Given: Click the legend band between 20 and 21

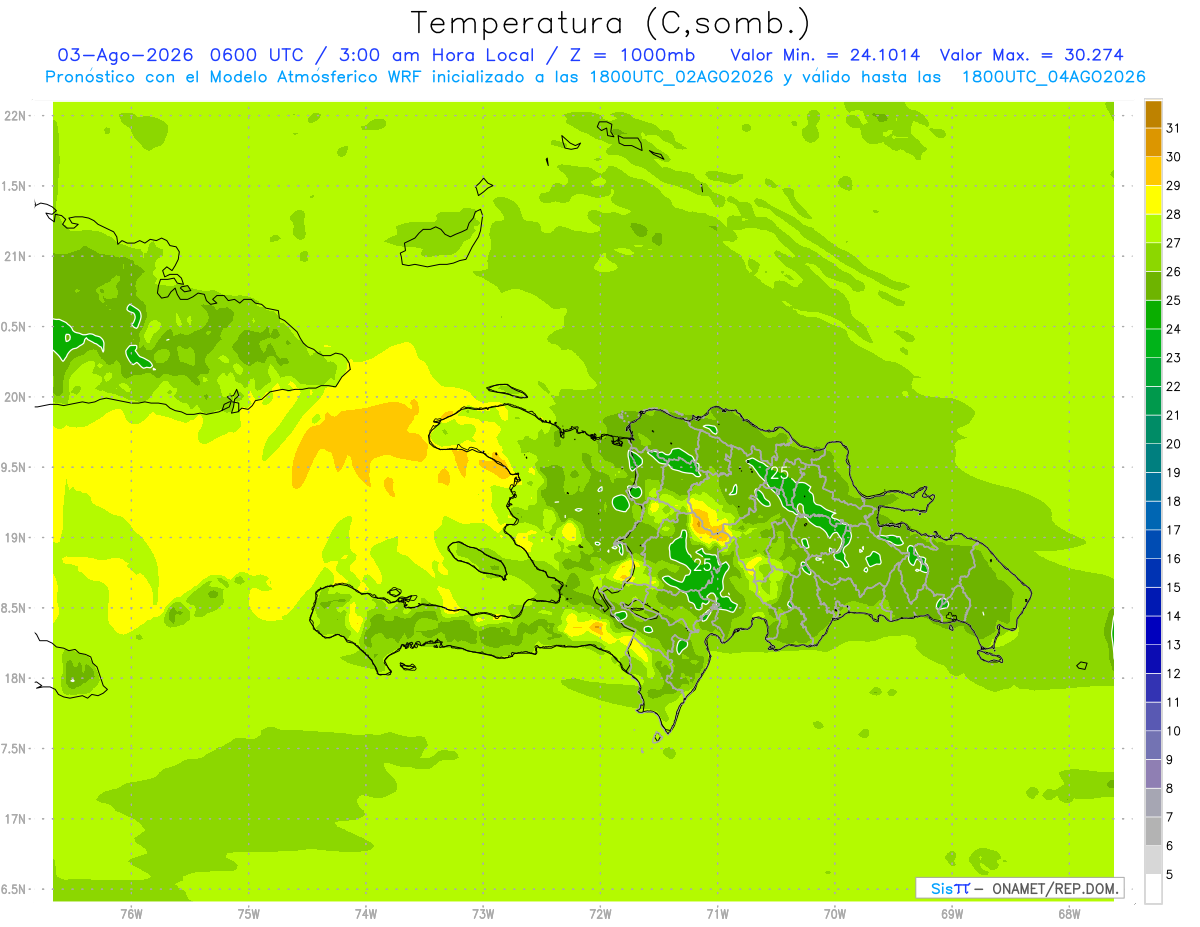Looking at the screenshot, I should tap(1153, 429).
